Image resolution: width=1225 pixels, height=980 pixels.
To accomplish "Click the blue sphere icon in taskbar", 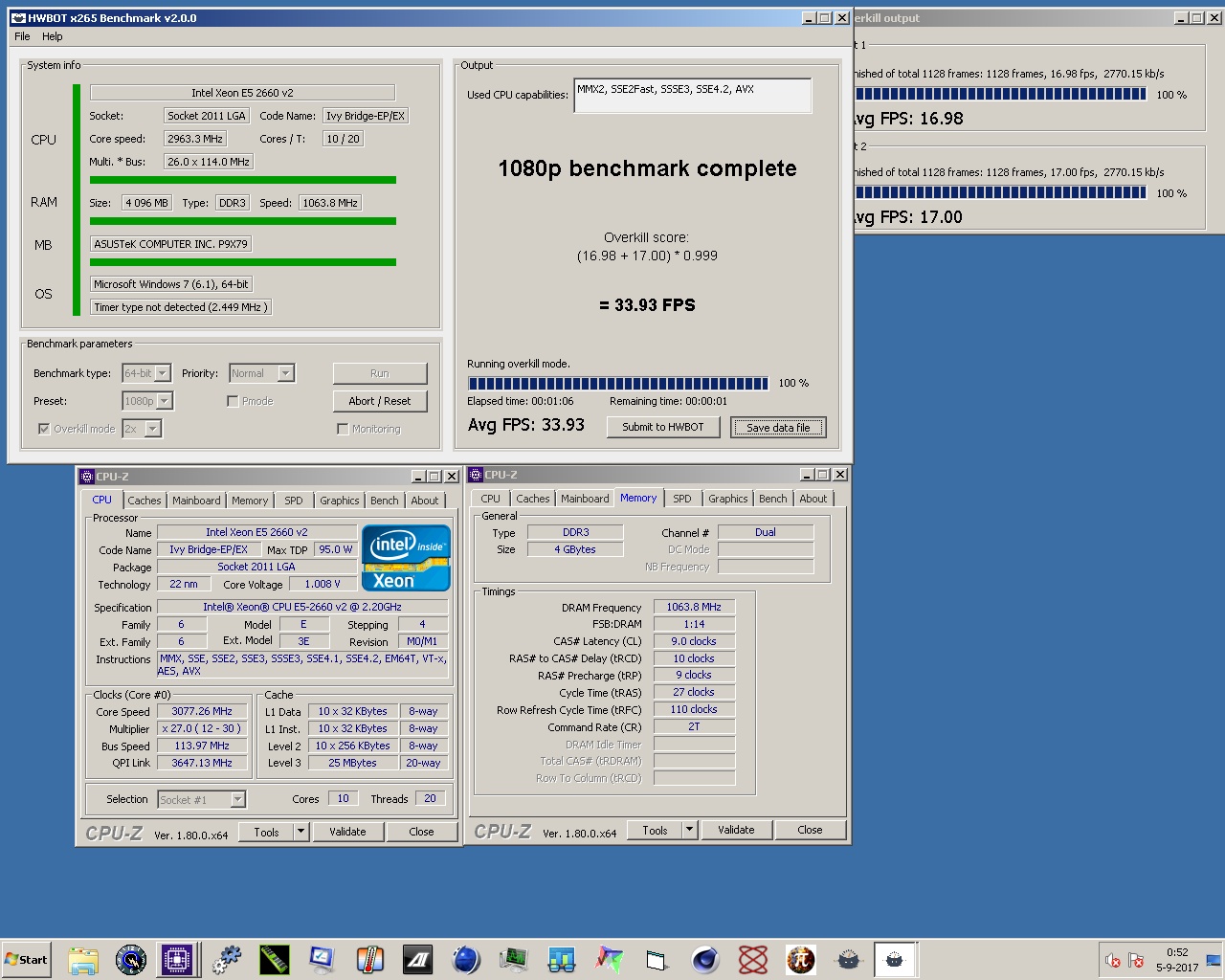I will click(466, 959).
